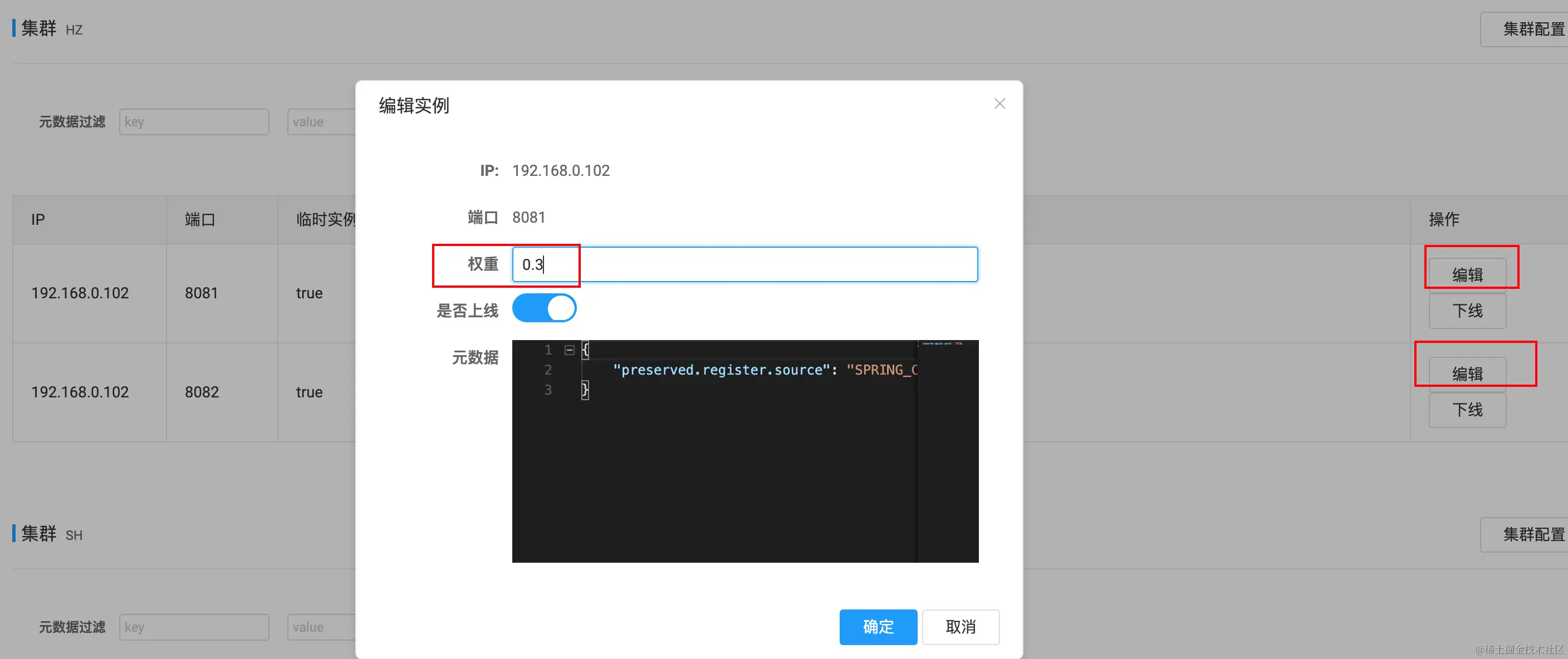Click line number 3 in metadata editor

pos(548,390)
